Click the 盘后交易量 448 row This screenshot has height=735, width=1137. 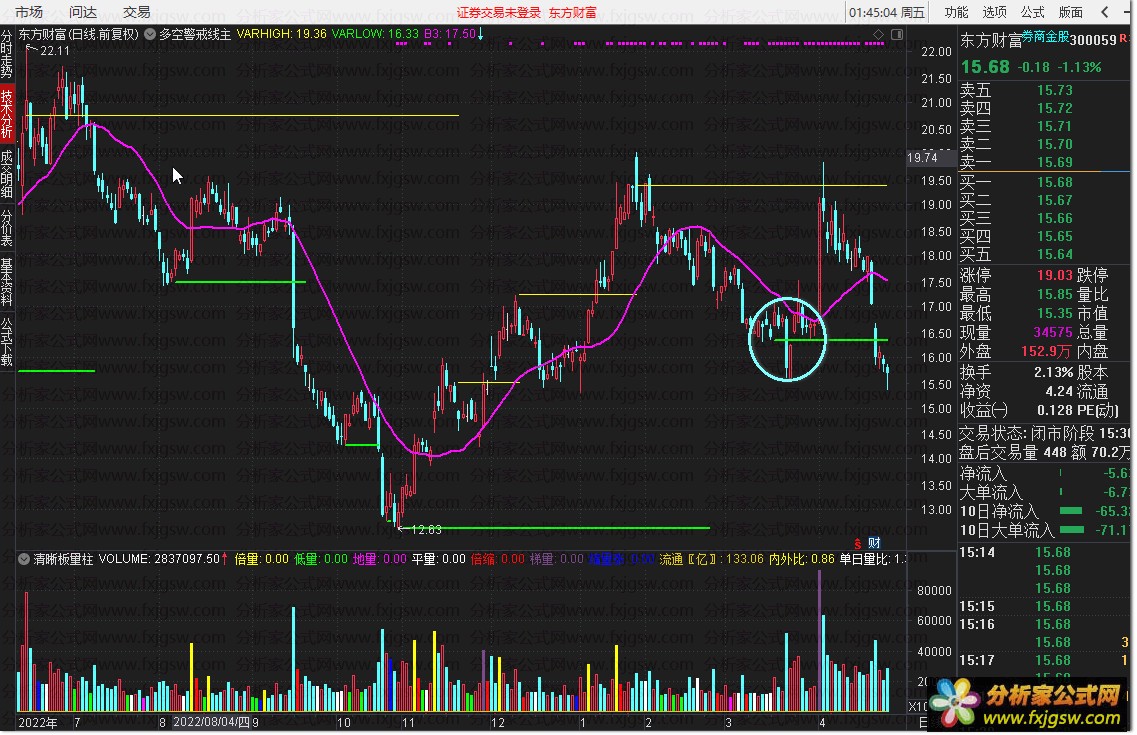1044,452
